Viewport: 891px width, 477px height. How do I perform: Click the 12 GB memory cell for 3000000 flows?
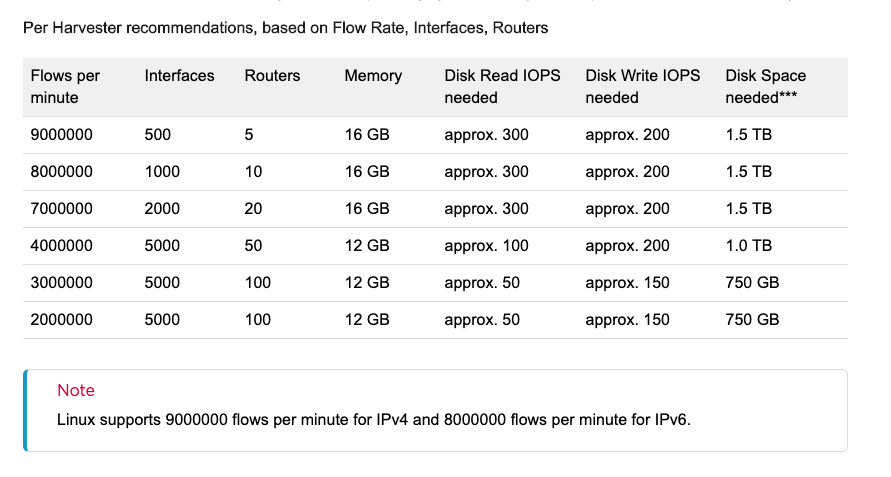click(366, 283)
